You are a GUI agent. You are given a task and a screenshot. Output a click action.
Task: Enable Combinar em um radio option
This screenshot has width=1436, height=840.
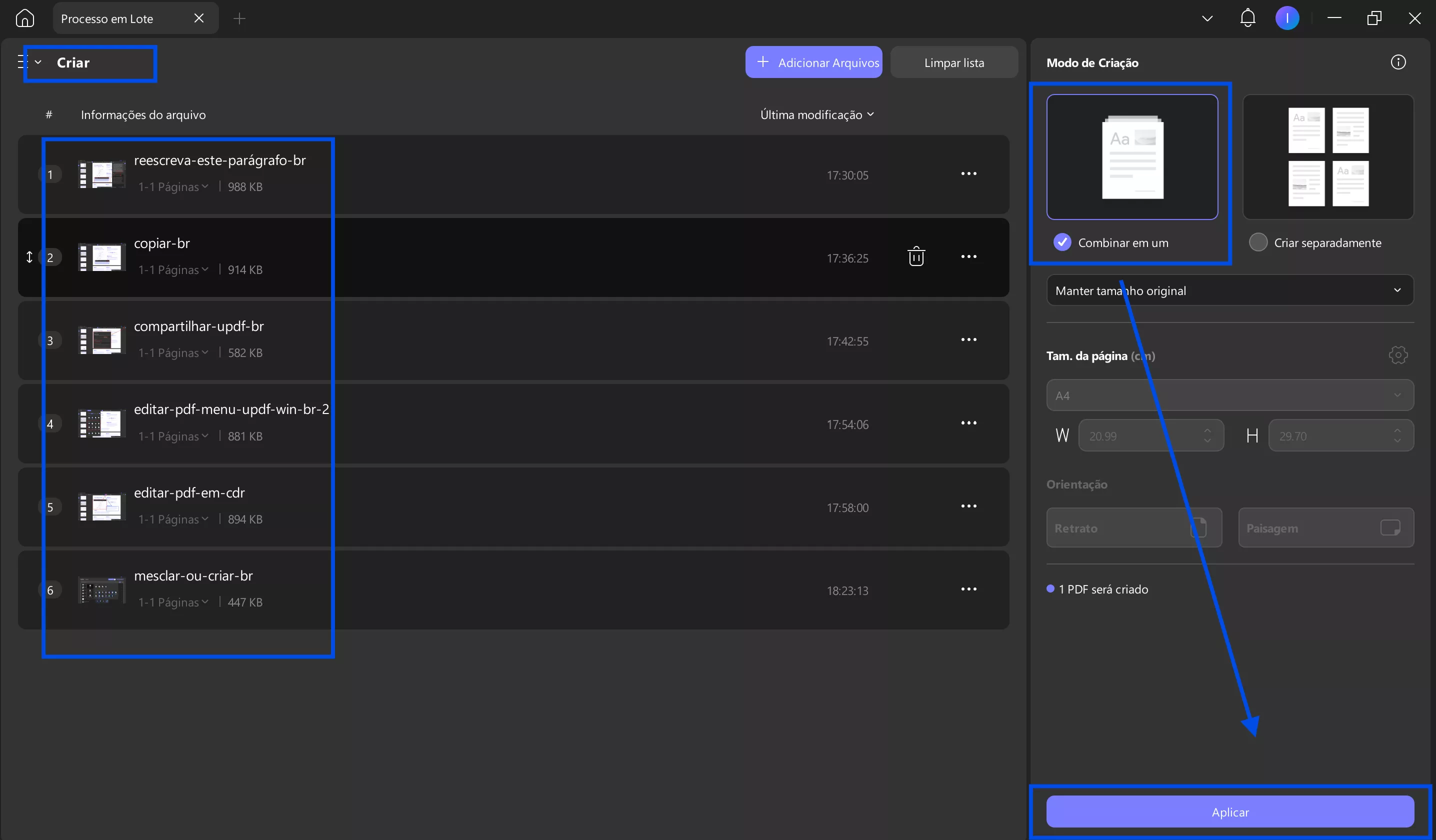[1062, 243]
